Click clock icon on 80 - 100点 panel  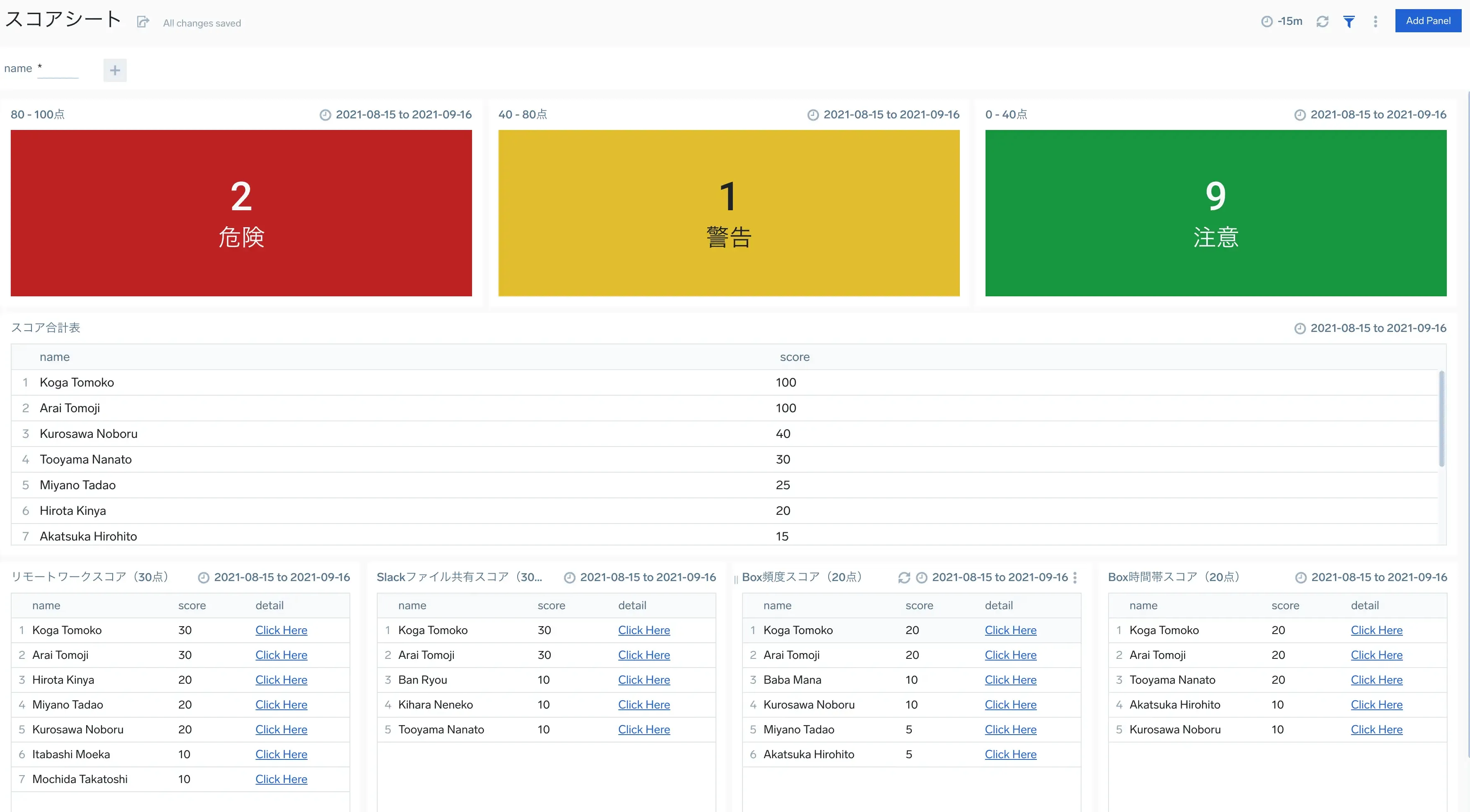click(x=325, y=115)
